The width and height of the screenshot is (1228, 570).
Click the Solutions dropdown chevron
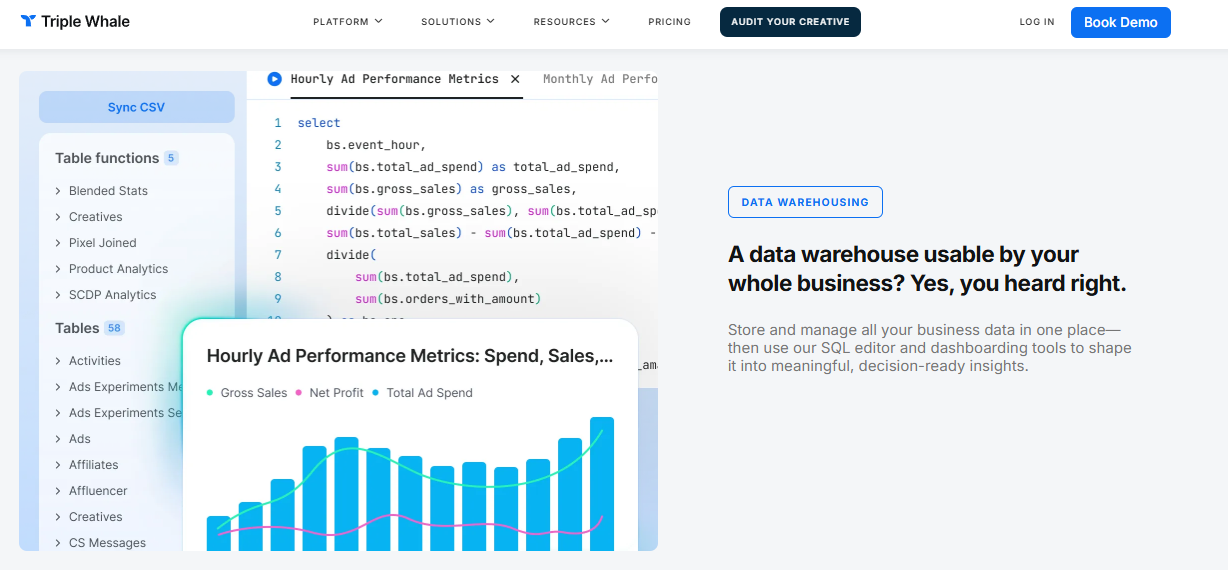(490, 22)
